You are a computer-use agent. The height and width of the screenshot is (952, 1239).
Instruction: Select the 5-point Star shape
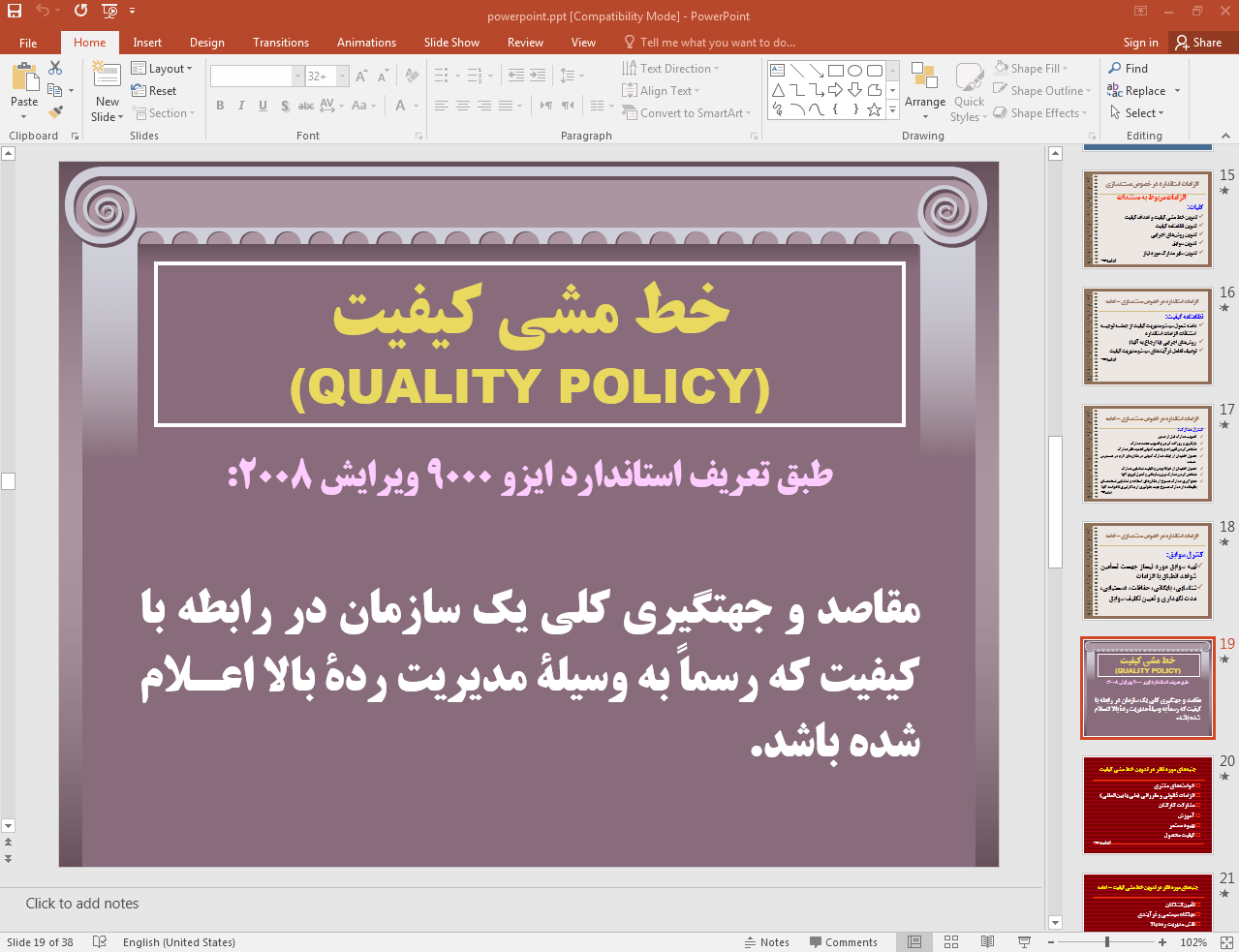875,109
